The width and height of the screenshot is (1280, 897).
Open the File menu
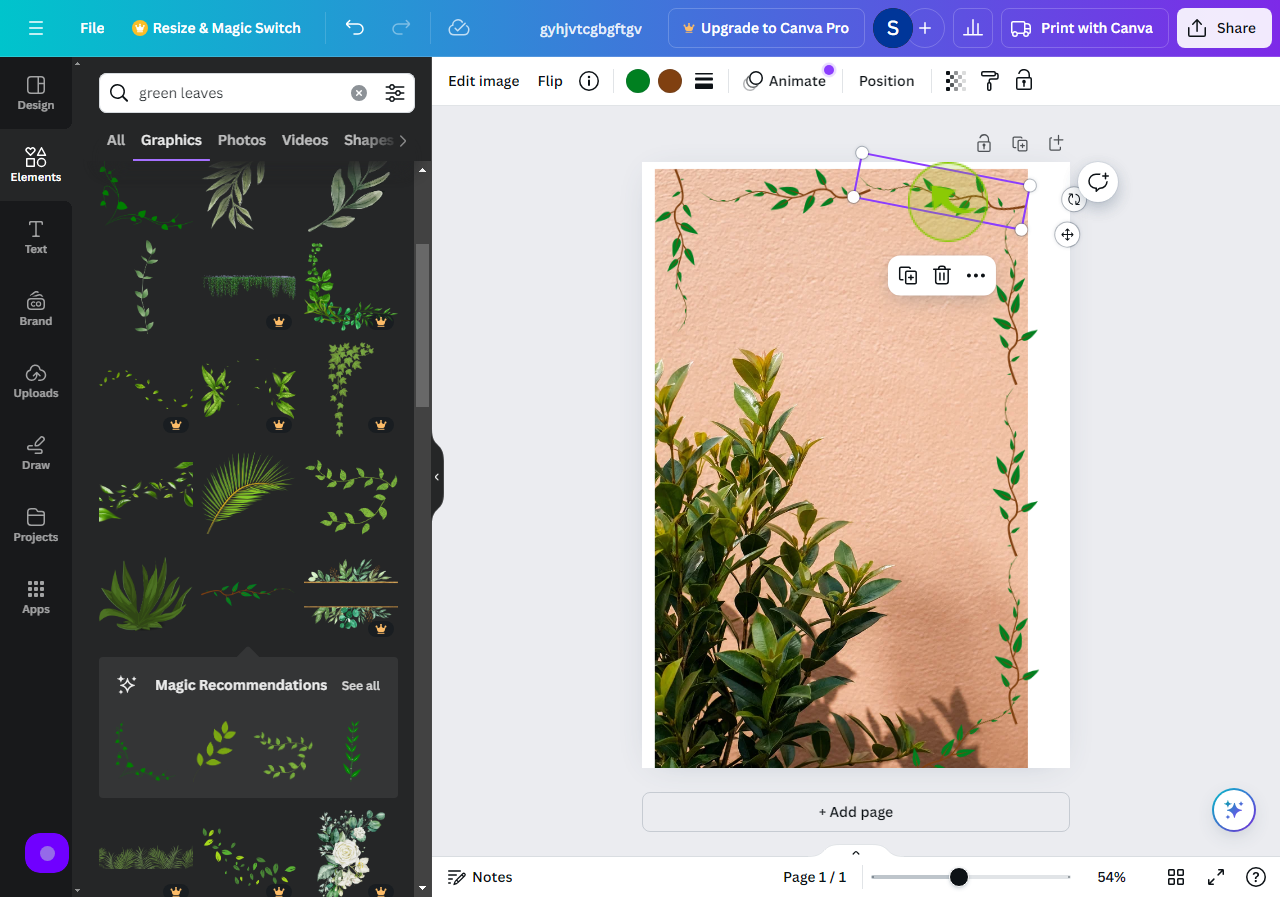tap(92, 28)
